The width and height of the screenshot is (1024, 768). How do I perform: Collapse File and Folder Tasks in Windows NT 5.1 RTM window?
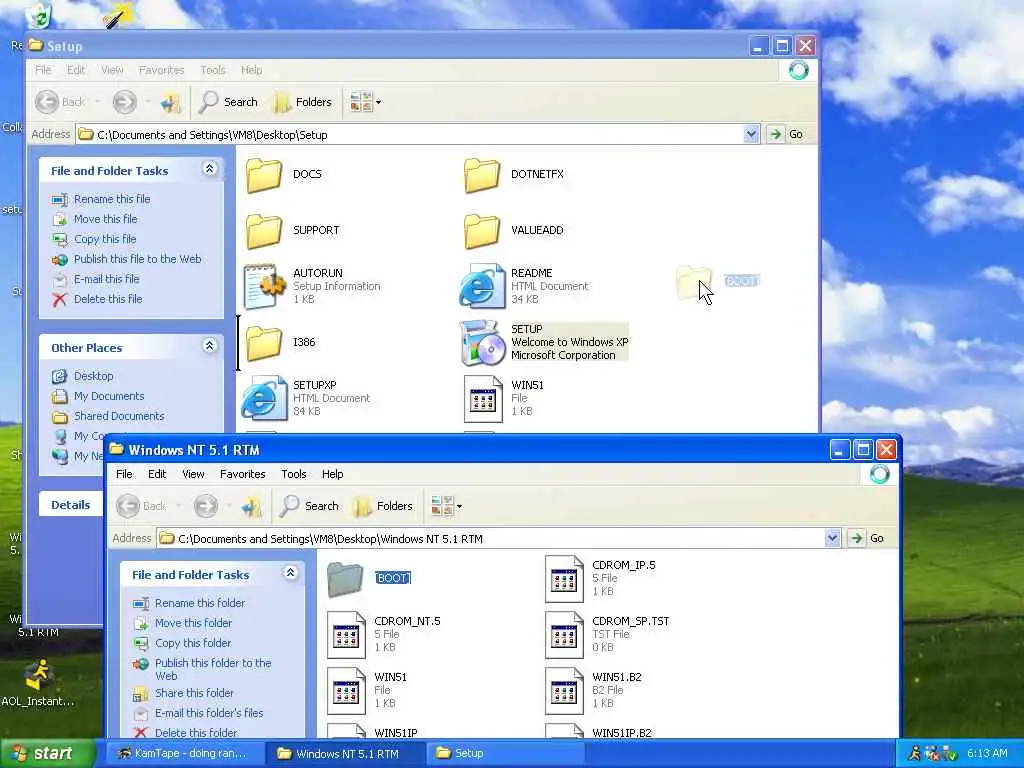point(291,573)
